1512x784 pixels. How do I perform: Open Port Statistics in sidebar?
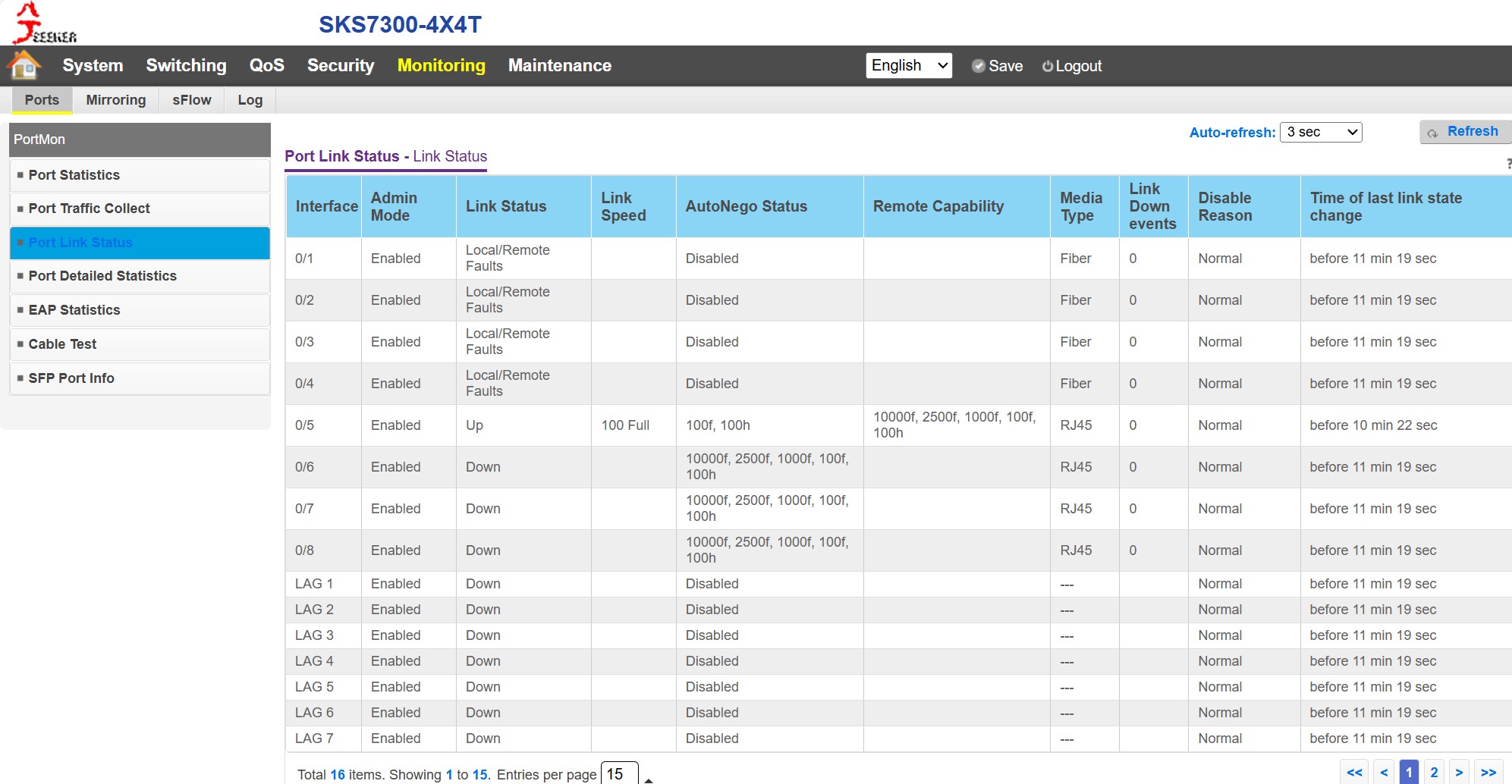pos(74,175)
